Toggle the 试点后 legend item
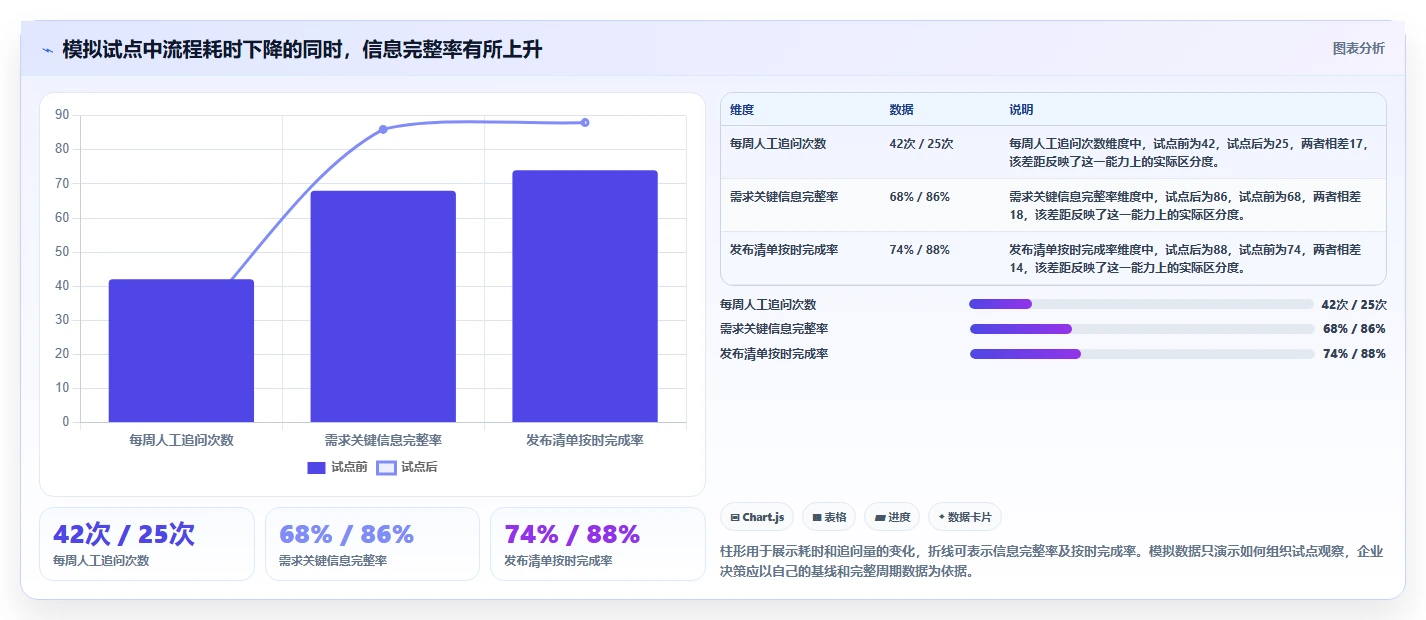The width and height of the screenshot is (1426, 620). pyautogui.click(x=407, y=467)
